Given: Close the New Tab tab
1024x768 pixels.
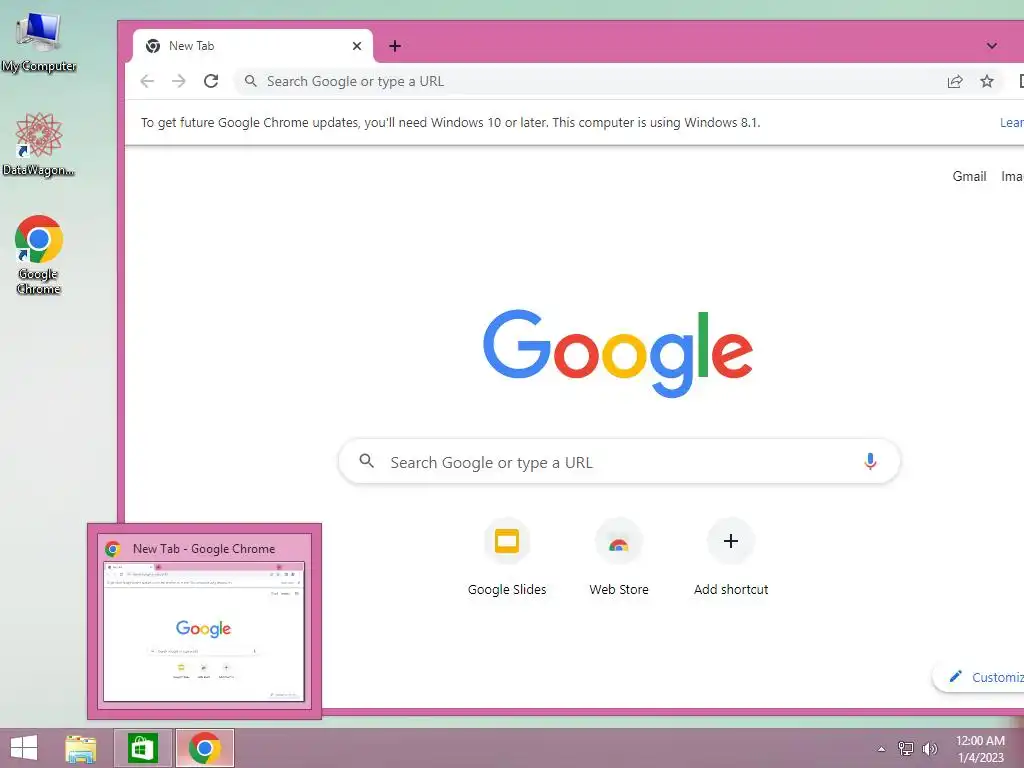Looking at the screenshot, I should (x=357, y=46).
